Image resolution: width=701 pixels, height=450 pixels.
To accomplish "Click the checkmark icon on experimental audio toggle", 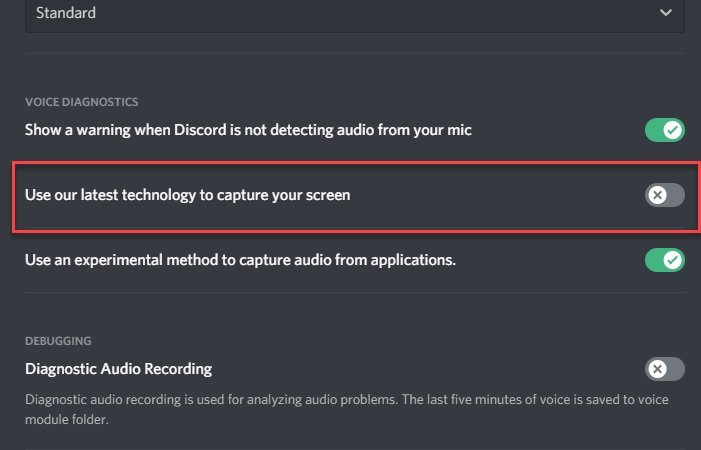I will (x=673, y=260).
